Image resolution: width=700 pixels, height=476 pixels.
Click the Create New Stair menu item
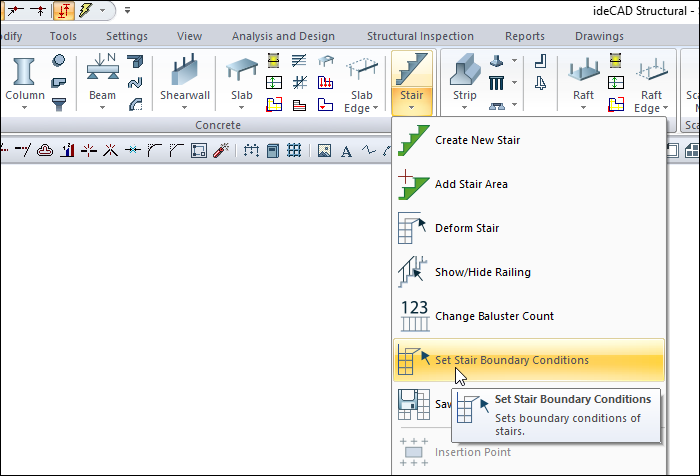(476, 140)
